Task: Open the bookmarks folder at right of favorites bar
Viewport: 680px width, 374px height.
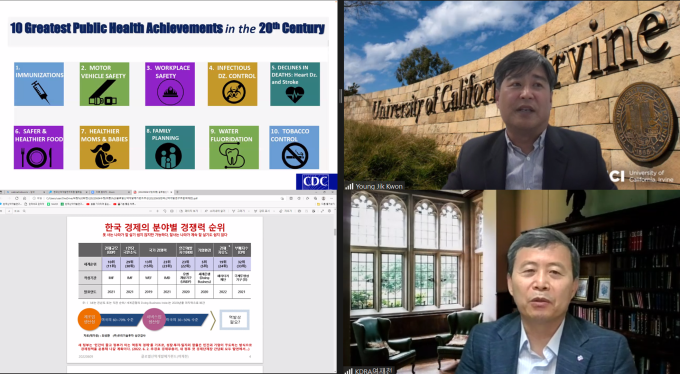Action: point(326,204)
